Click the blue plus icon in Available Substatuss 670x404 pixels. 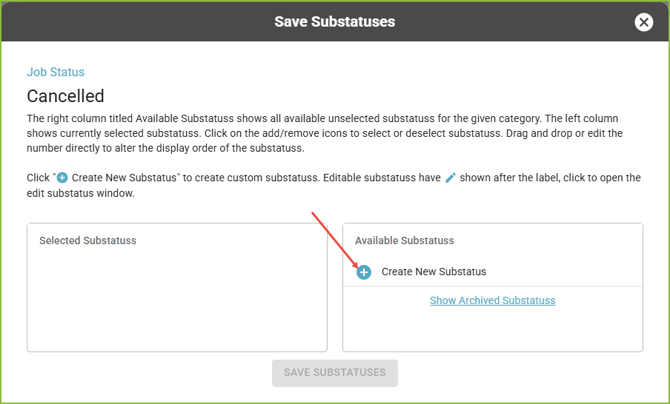tap(364, 272)
